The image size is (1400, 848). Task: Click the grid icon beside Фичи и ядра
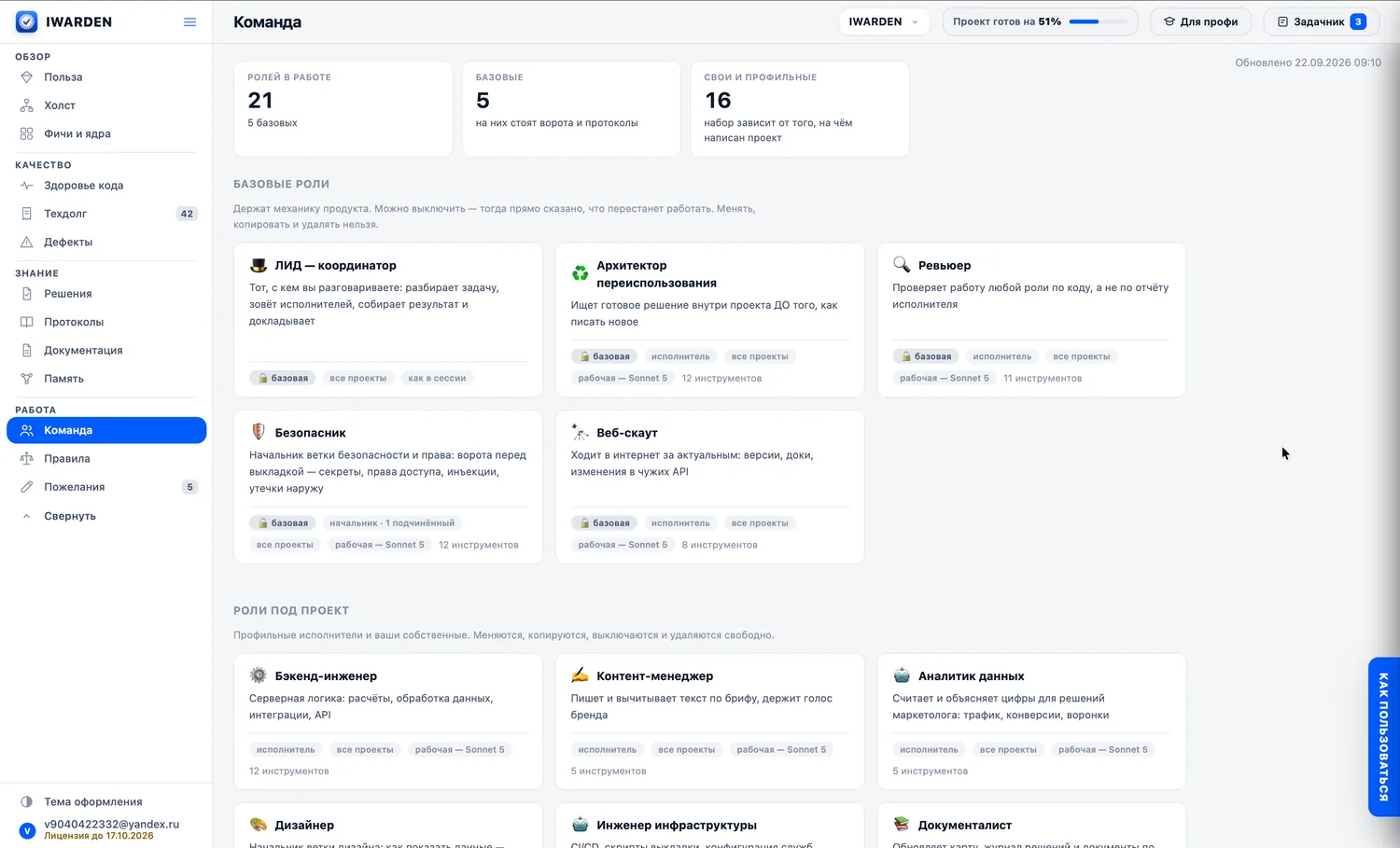[x=27, y=133]
